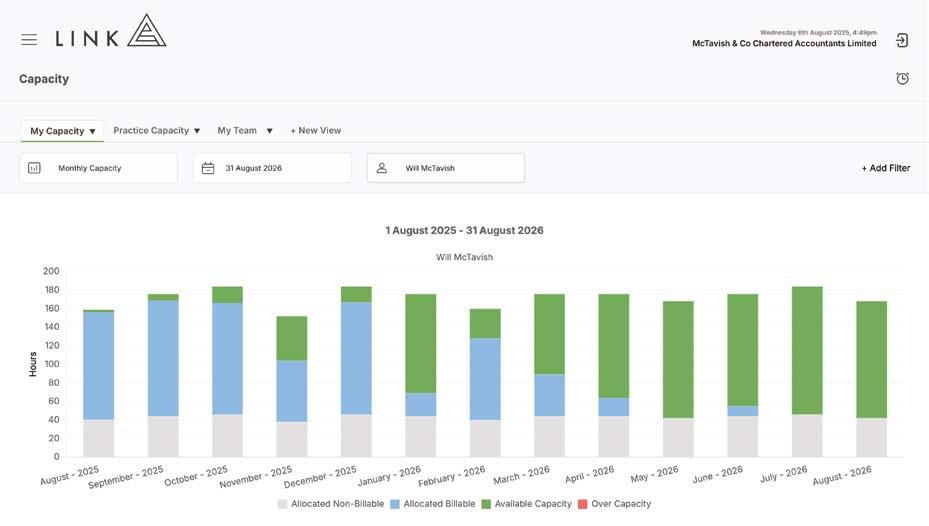The image size is (929, 526).
Task: Click the logout icon in header
Action: click(x=902, y=40)
